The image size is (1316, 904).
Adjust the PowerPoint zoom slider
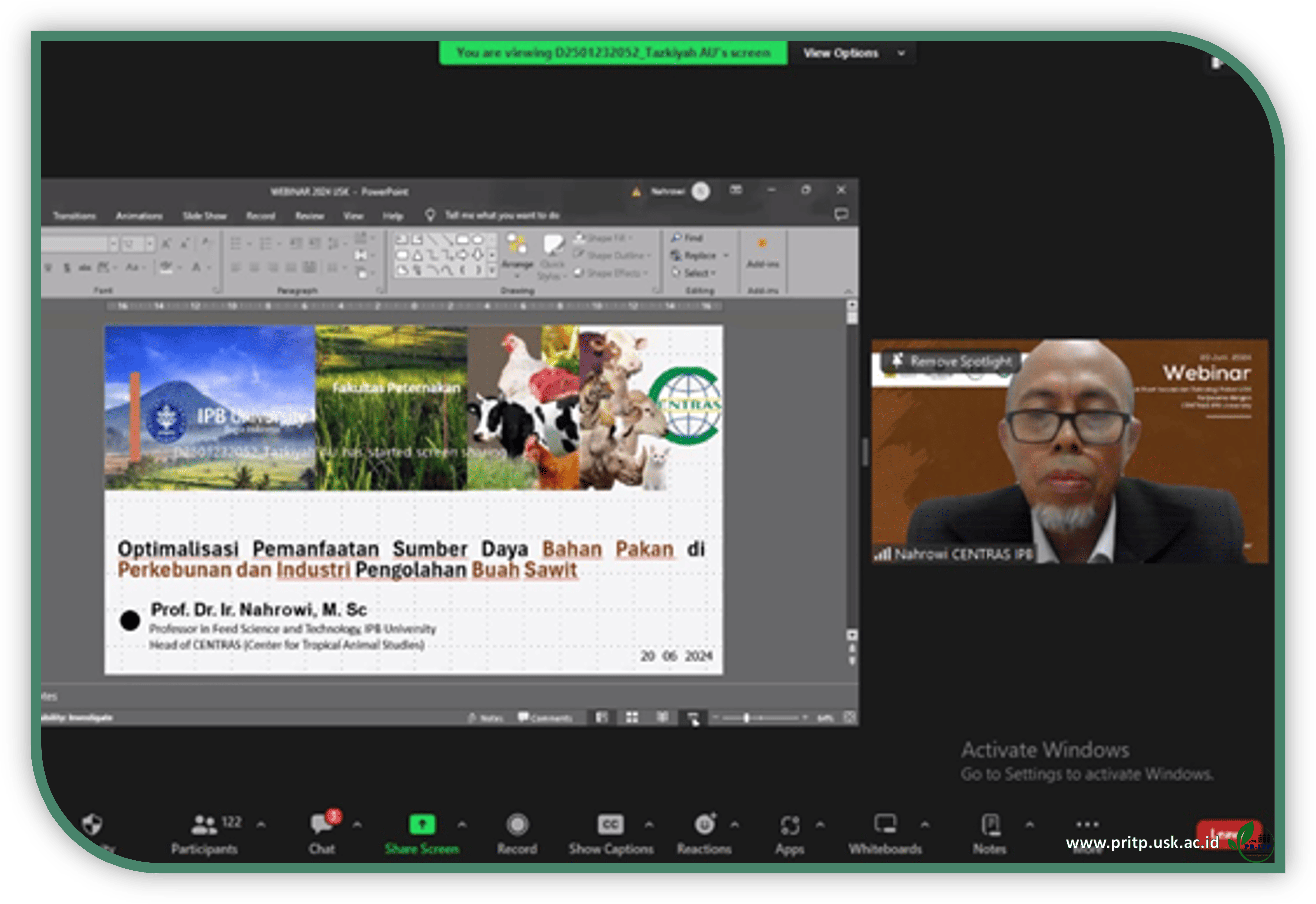746,718
